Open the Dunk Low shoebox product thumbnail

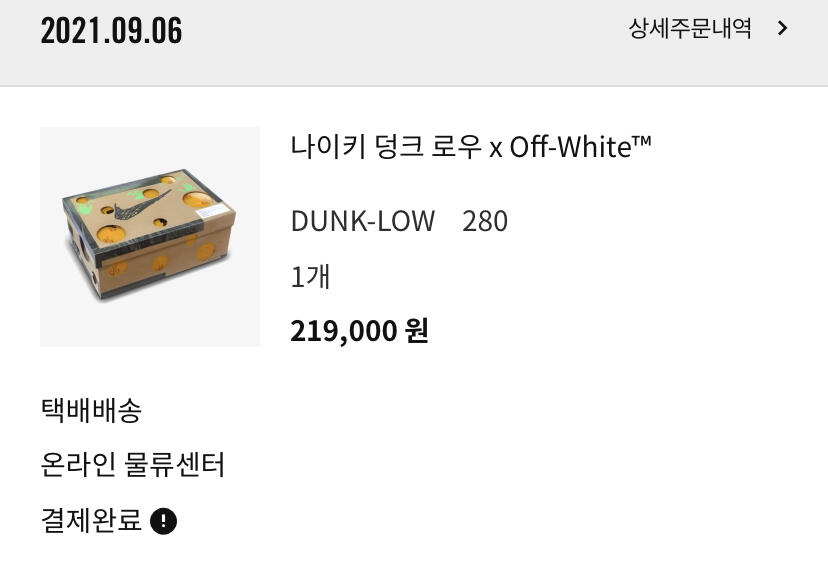click(150, 237)
